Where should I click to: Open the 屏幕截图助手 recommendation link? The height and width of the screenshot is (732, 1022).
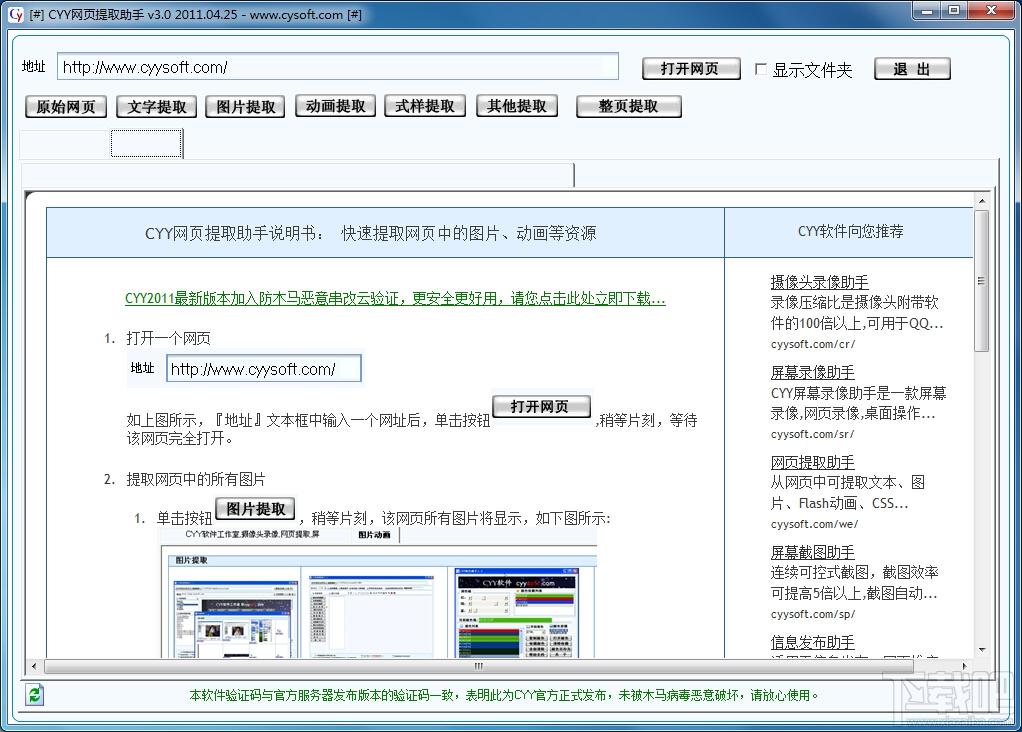812,551
